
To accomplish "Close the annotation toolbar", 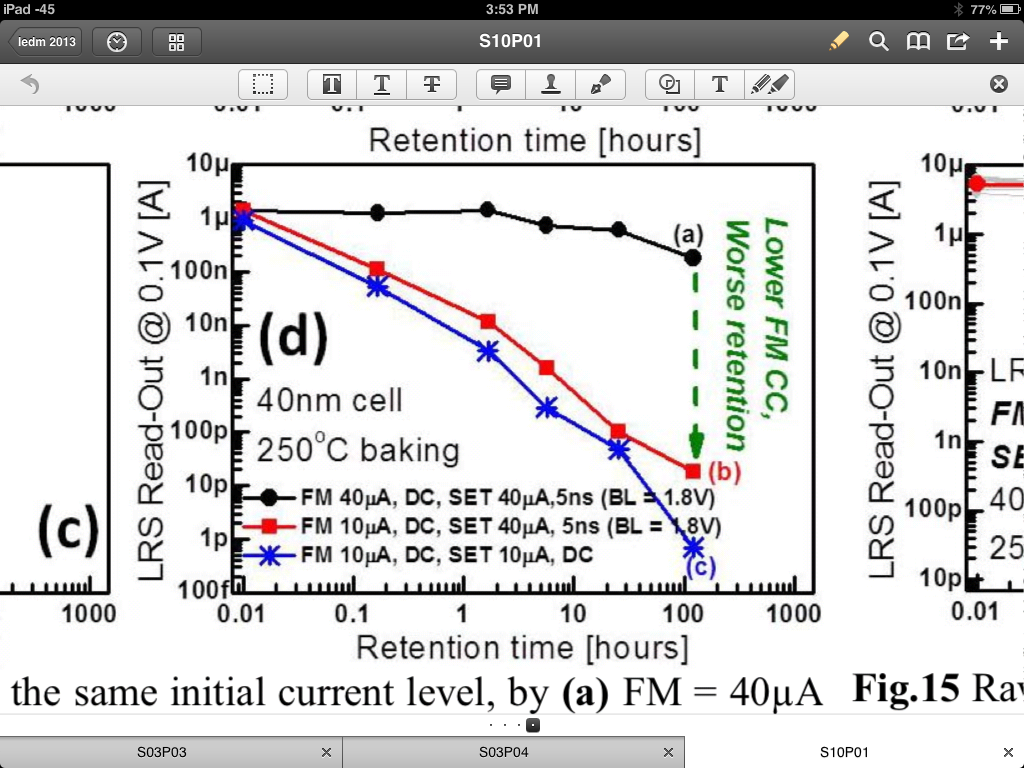I will pos(998,85).
